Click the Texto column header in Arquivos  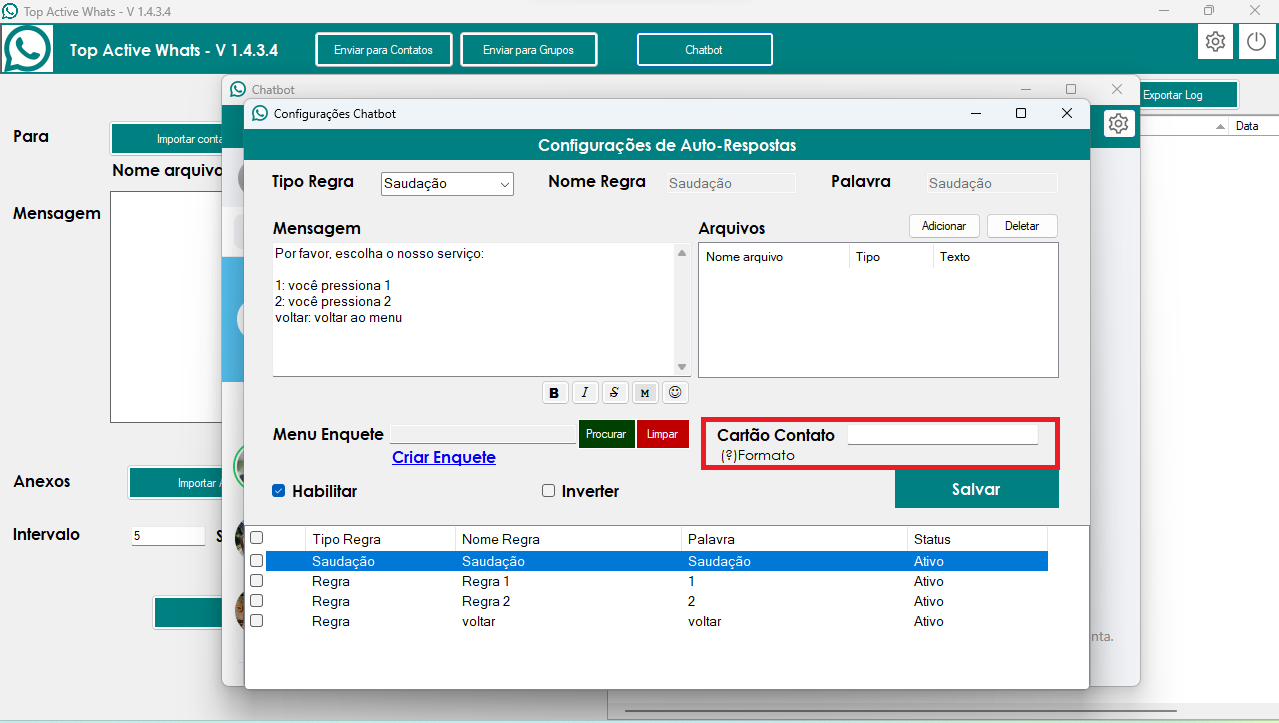pos(995,257)
